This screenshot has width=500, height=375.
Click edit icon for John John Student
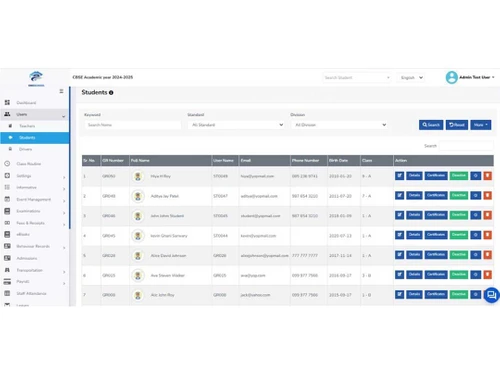(399, 215)
